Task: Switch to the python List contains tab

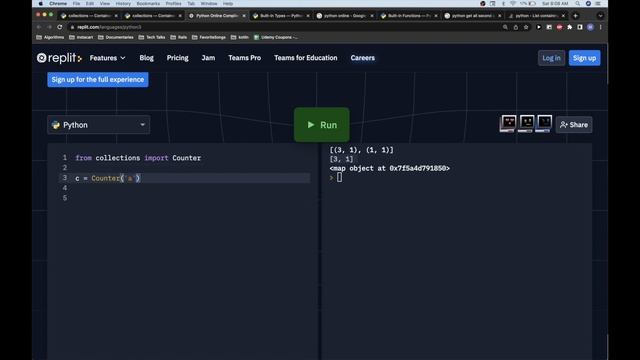Action: pyautogui.click(x=536, y=16)
